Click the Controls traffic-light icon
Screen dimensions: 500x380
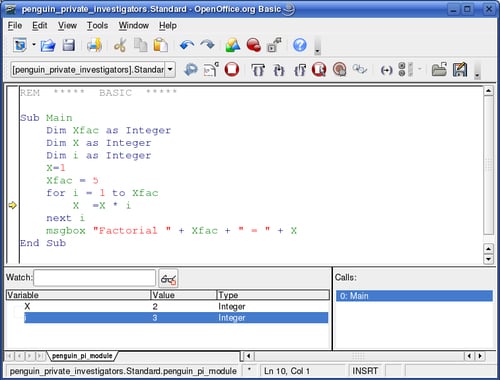click(x=405, y=70)
